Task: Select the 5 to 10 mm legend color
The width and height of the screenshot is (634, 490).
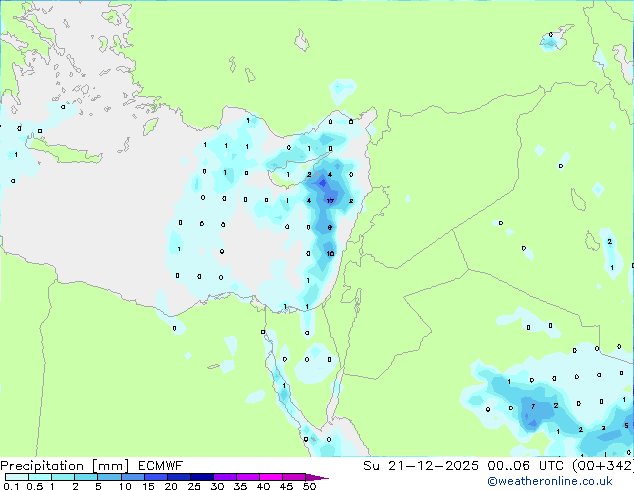Action: [109, 477]
